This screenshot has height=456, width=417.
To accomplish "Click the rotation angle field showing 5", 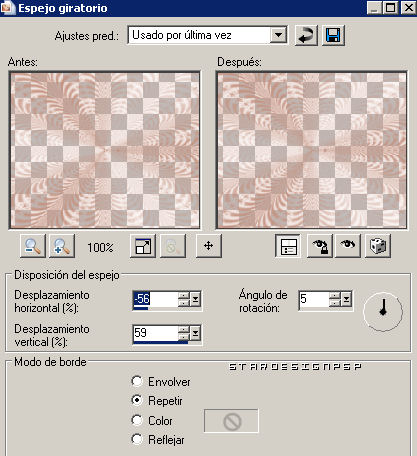I will click(314, 299).
